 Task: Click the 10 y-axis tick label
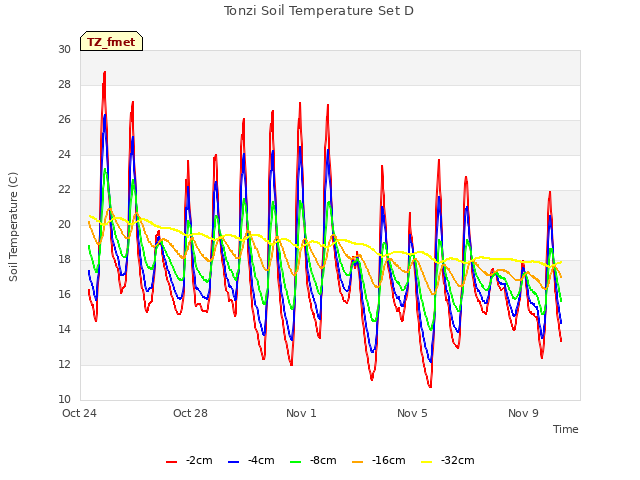[x=64, y=400]
